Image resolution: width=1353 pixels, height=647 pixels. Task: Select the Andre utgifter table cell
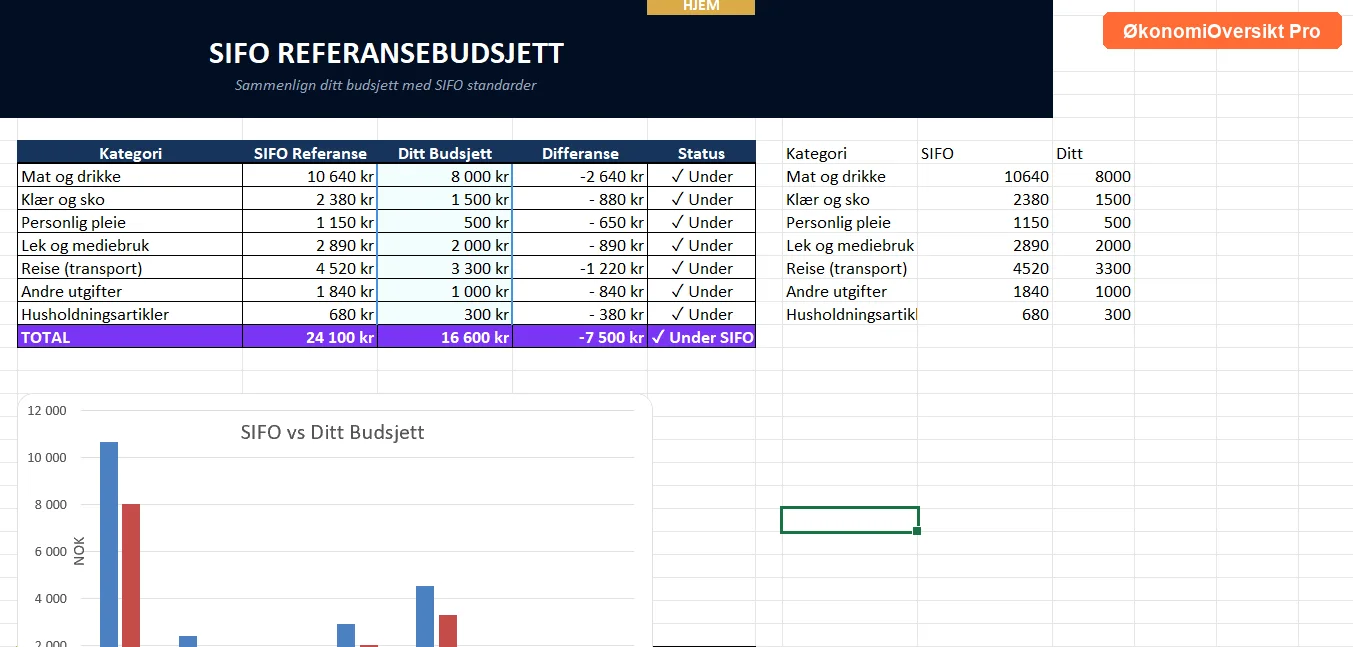130,291
